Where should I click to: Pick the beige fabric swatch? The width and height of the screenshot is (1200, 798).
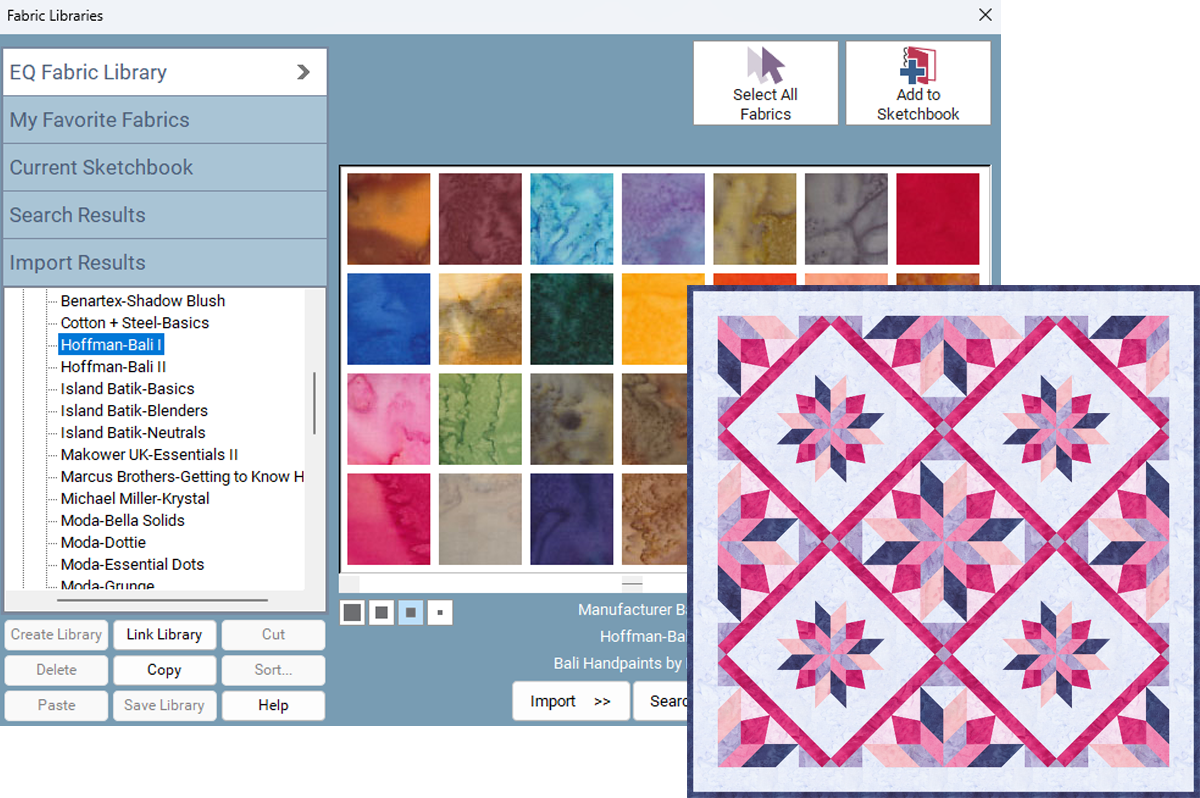click(x=480, y=519)
